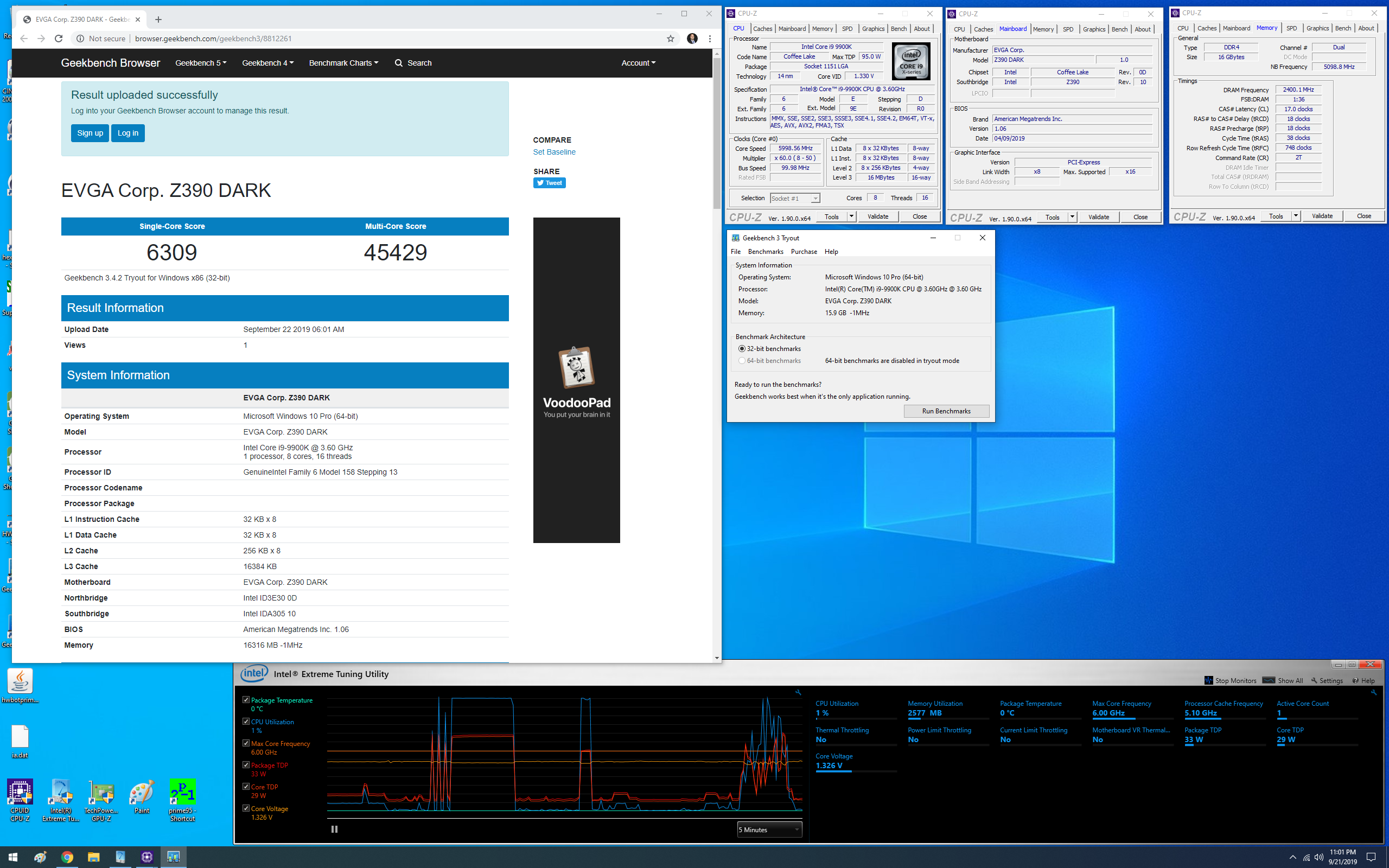Pause the XTU monitoring graph

coord(335,829)
